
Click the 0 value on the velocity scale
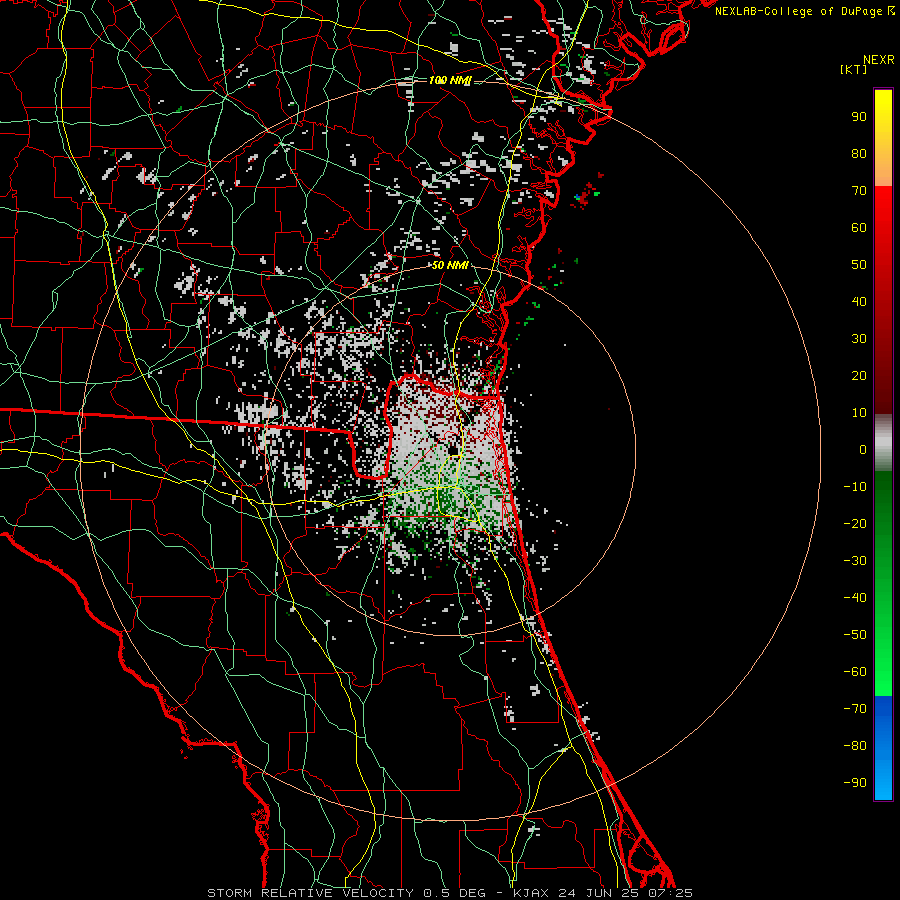tap(863, 450)
